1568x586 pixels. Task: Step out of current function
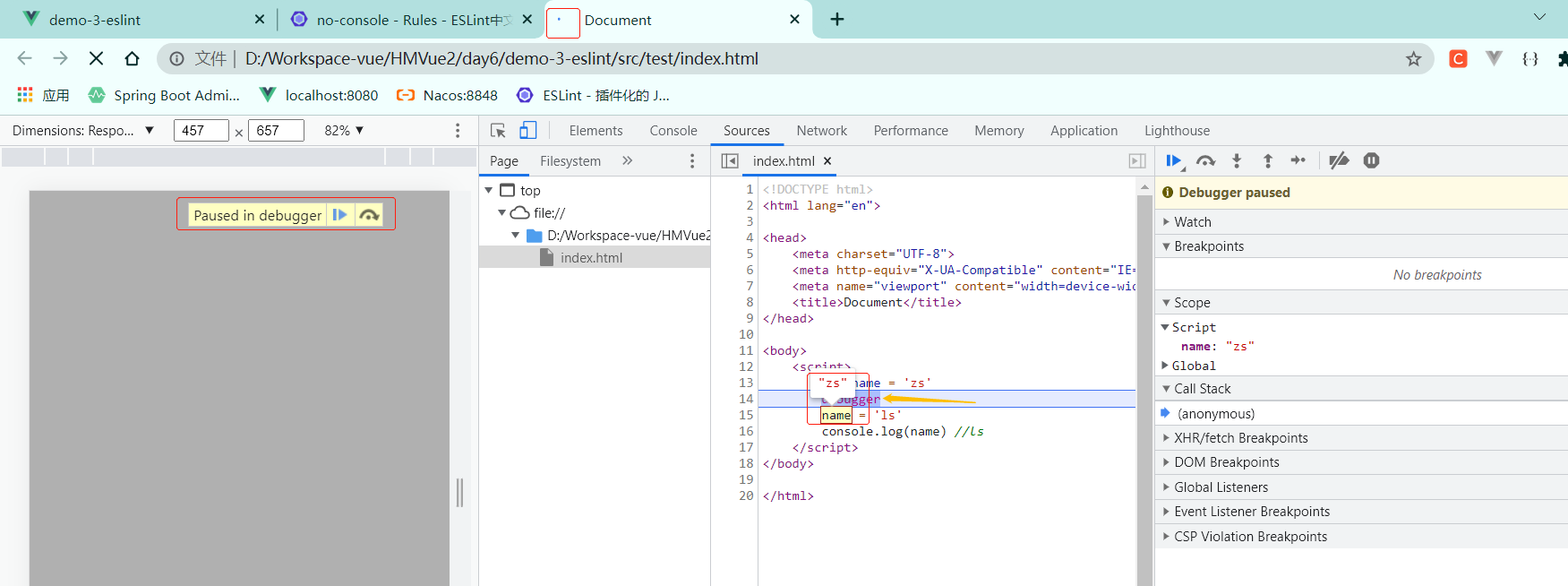coord(1267,161)
